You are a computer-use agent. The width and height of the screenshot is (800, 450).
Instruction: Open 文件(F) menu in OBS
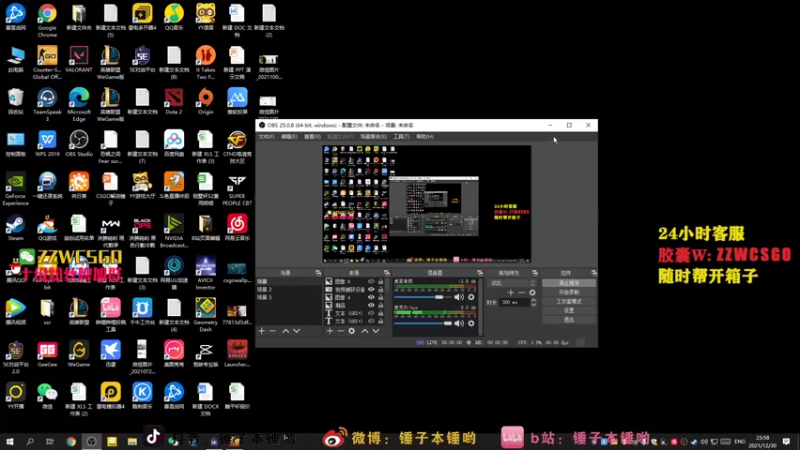266,137
